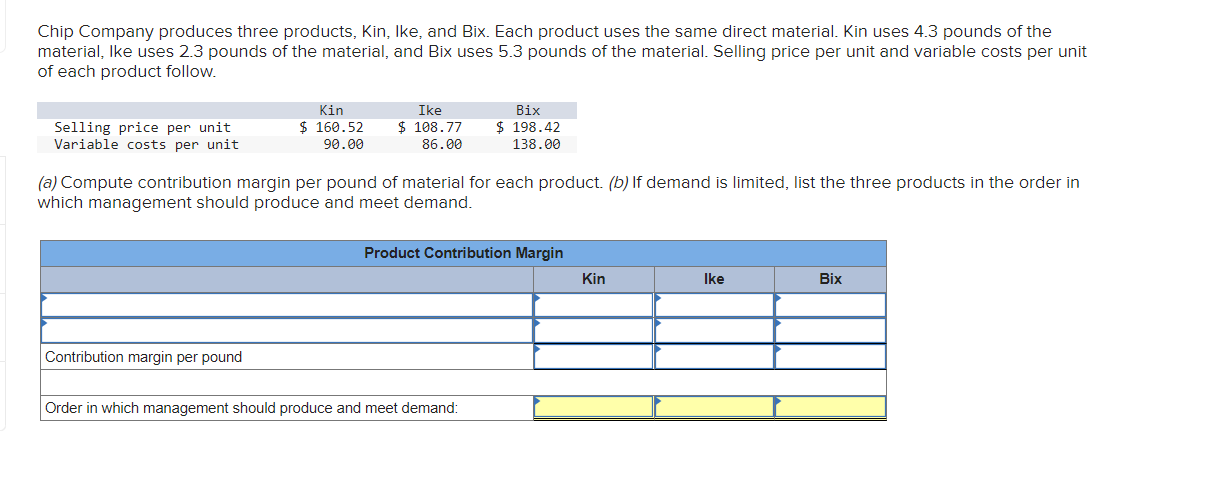Viewport: 1217px width, 482px height.
Task: Select Contribution margin per pound Kin cell
Action: click(x=593, y=356)
